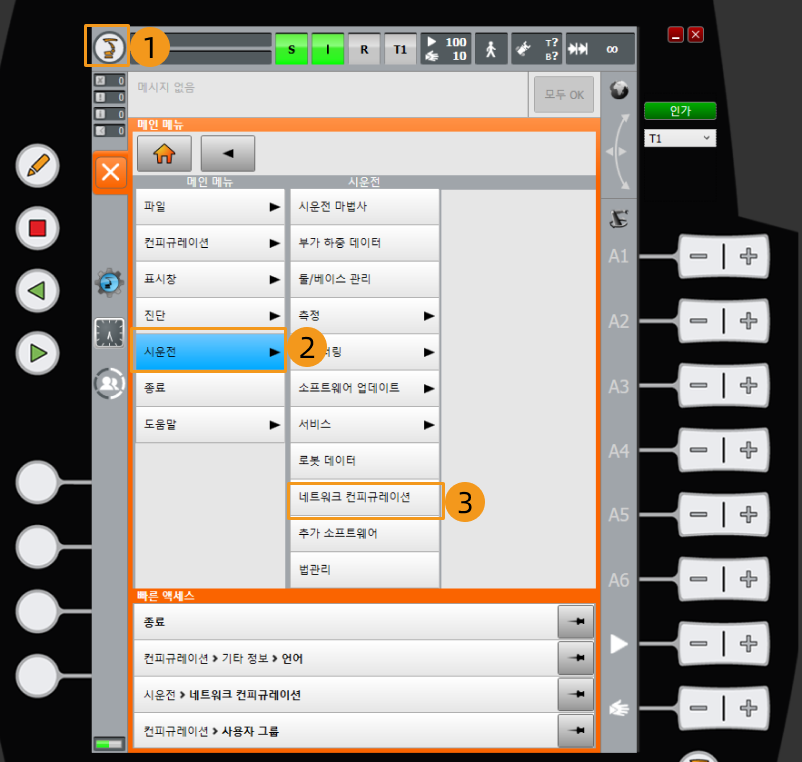Expand the 측정 submenu

[365, 316]
